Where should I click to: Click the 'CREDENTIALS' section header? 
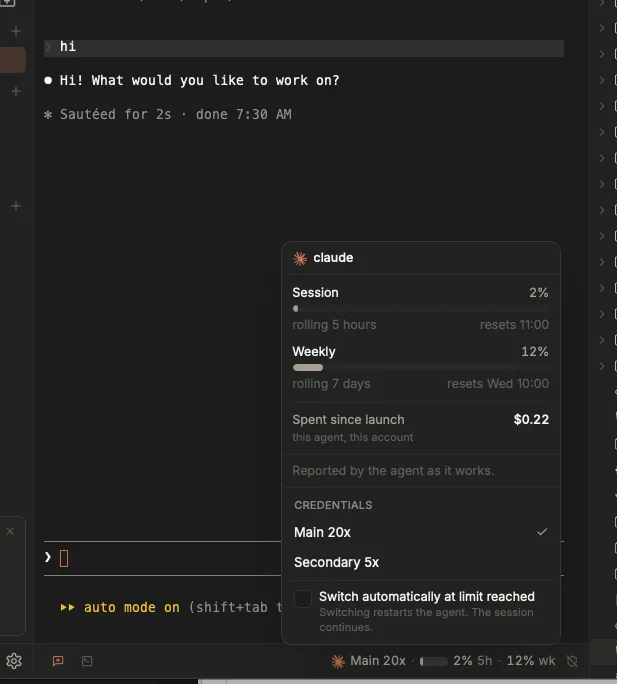coord(333,505)
